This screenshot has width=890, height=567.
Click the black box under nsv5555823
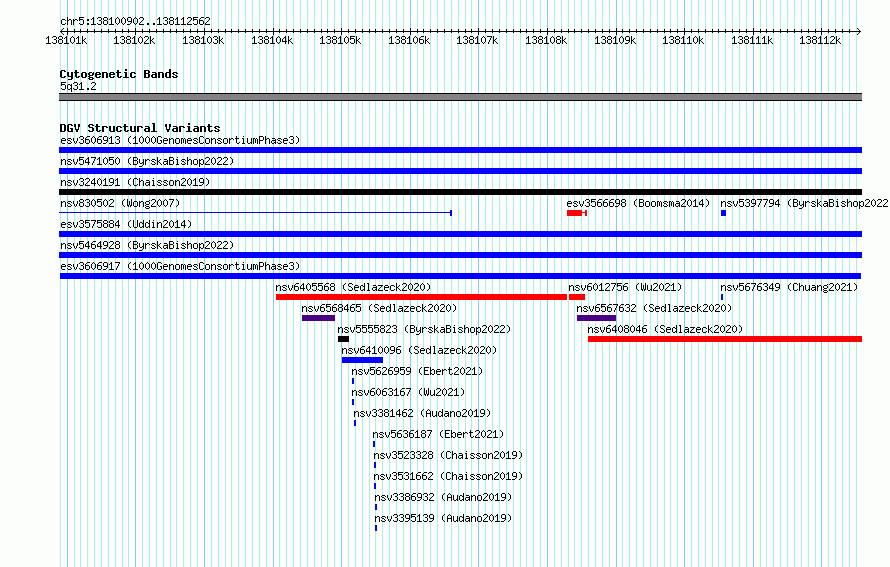pos(343,339)
